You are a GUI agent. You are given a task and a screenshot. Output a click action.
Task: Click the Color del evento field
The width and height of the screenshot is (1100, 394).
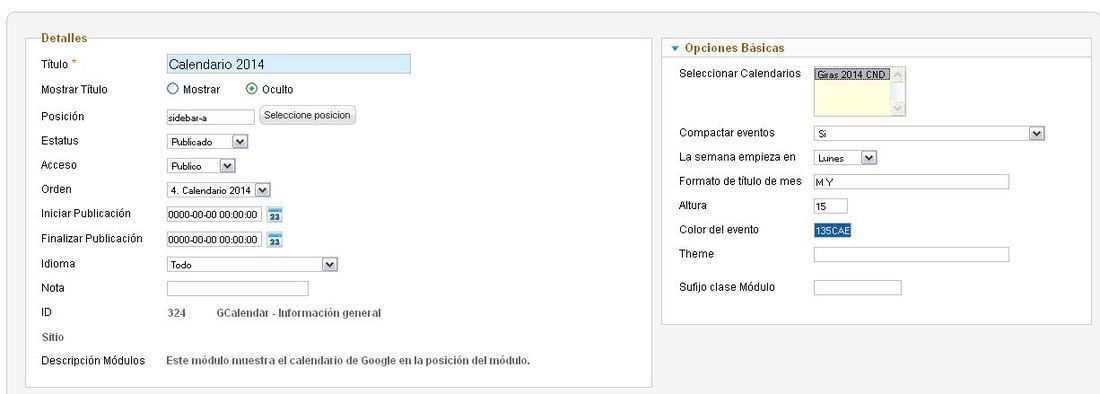tap(833, 231)
